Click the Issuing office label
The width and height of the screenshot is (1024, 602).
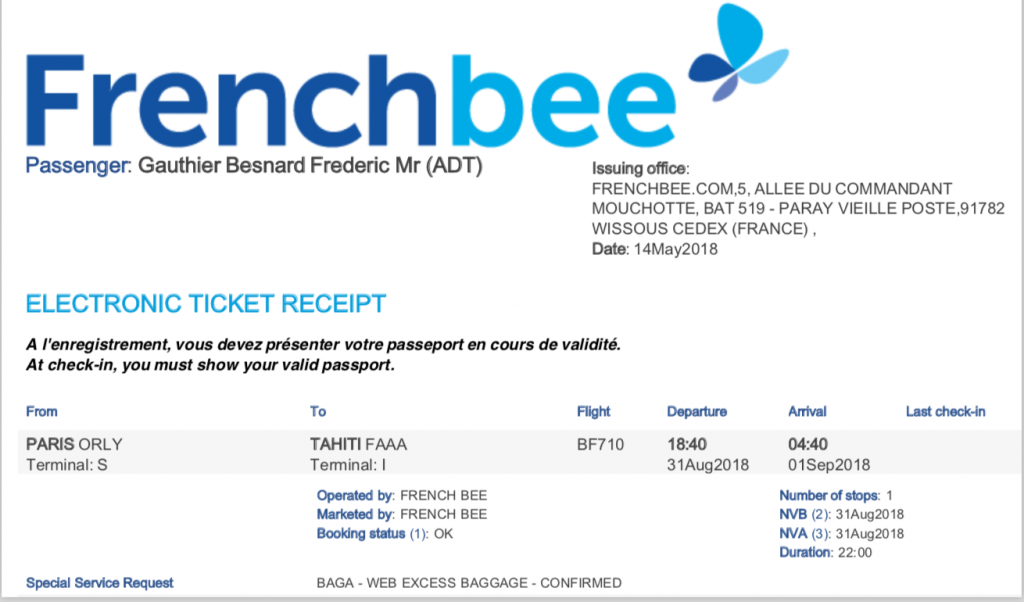tap(641, 168)
